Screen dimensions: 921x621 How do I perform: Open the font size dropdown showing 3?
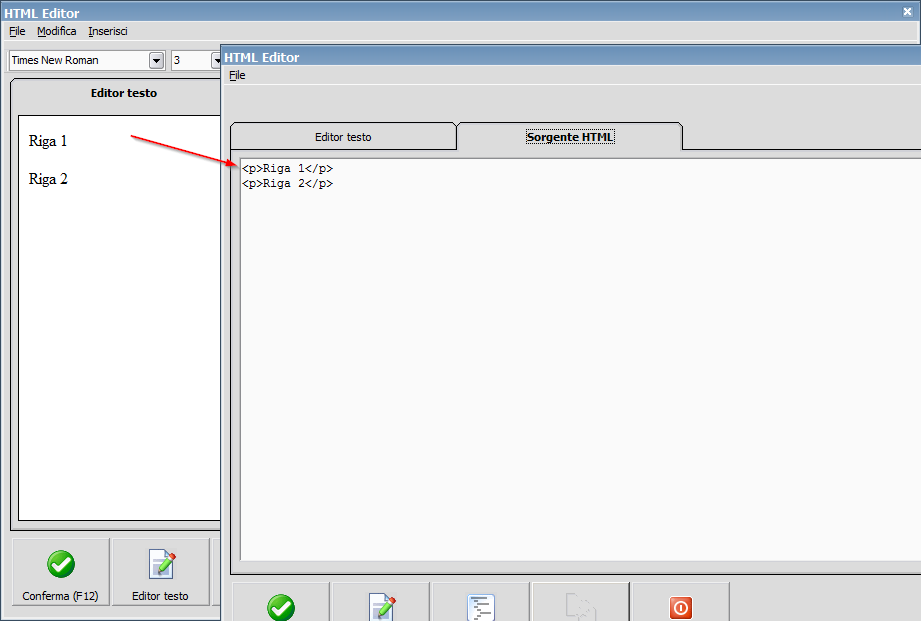point(217,61)
